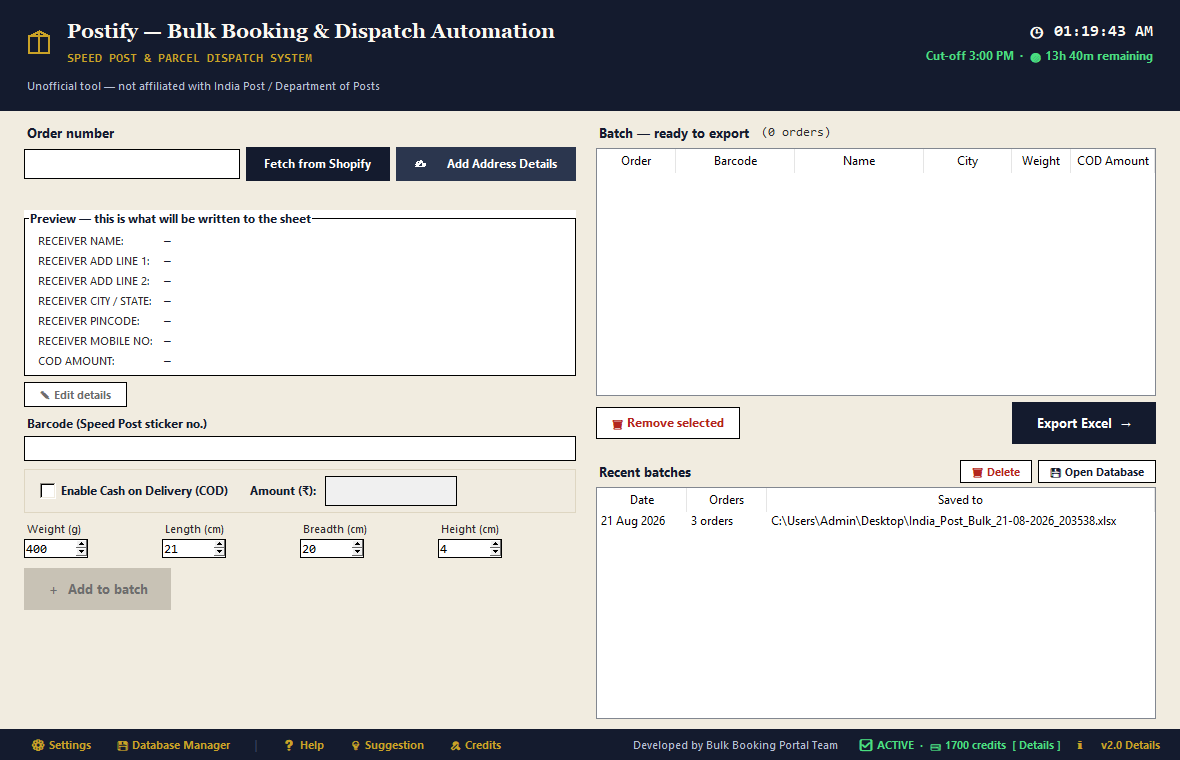Screen dimensions: 1180x760
Task: Focus the Order number input field
Action: click(x=132, y=164)
